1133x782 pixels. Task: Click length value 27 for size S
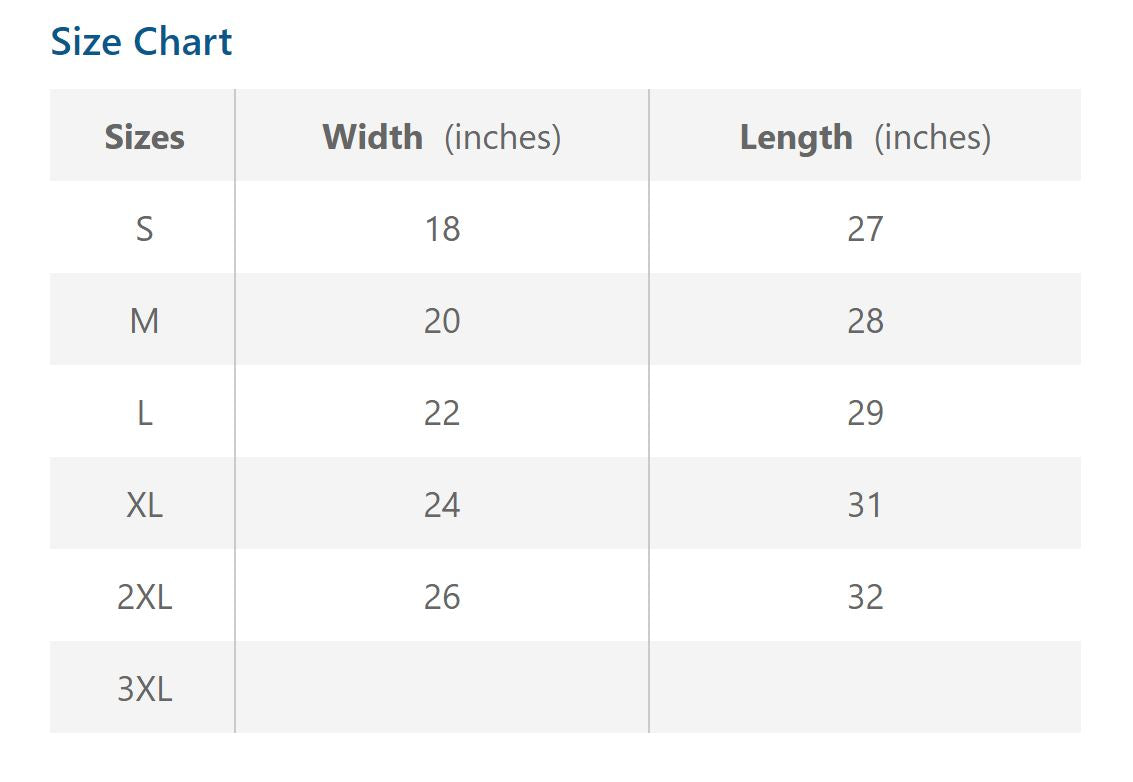click(x=864, y=229)
